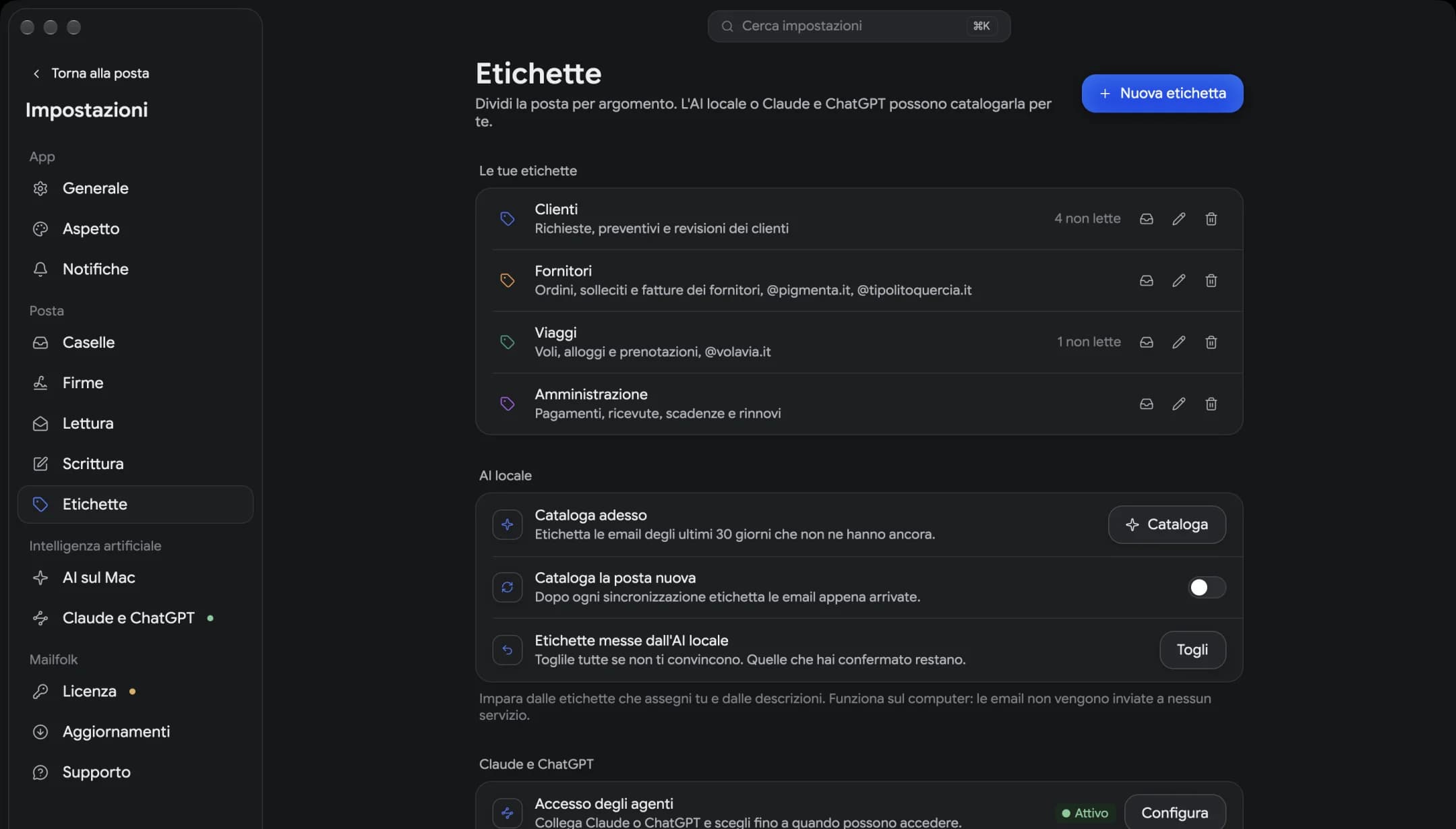Create a label with Nuova etichetta
The image size is (1456, 829).
(x=1162, y=94)
